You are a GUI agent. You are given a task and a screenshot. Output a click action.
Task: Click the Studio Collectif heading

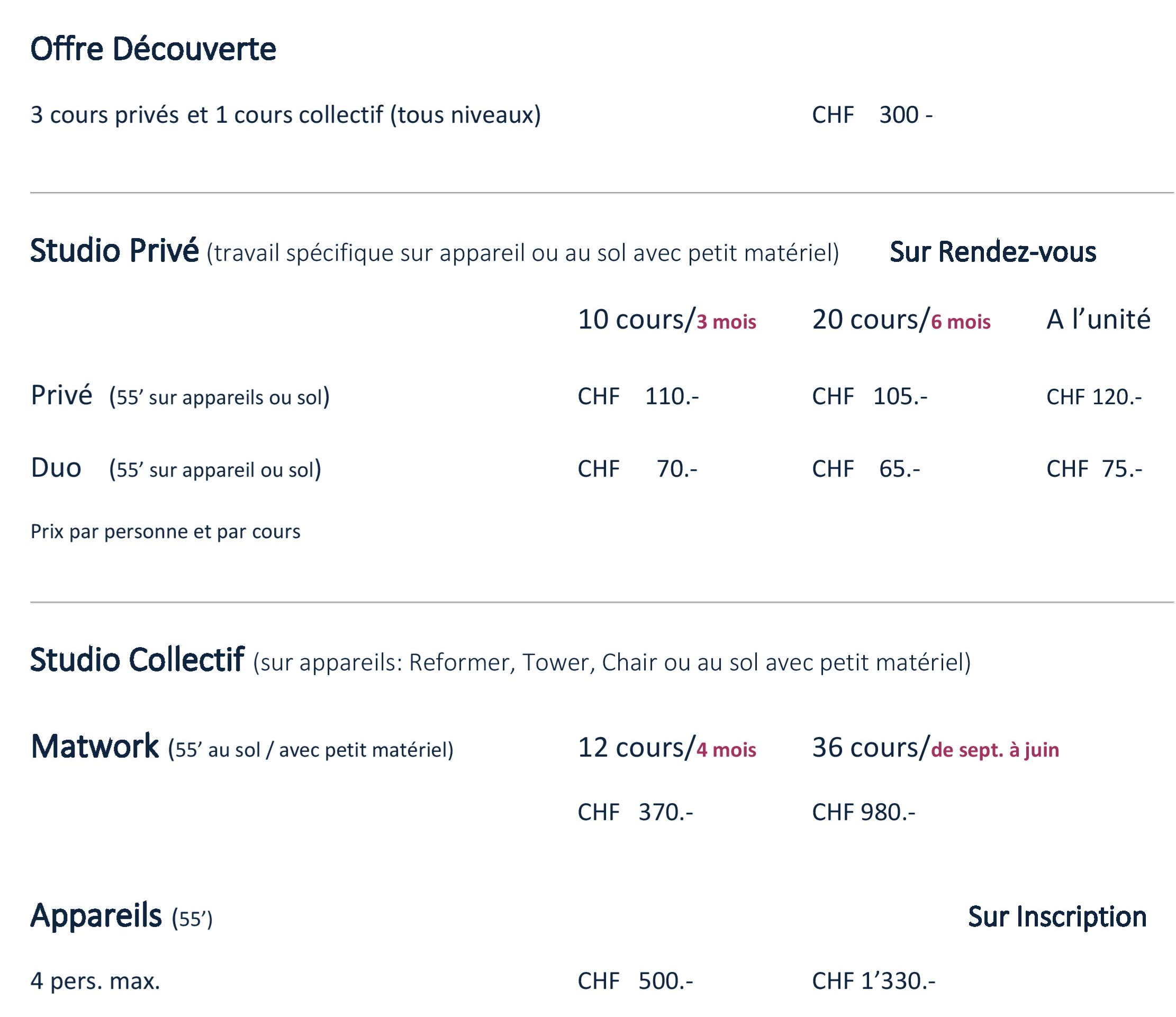pos(138,659)
